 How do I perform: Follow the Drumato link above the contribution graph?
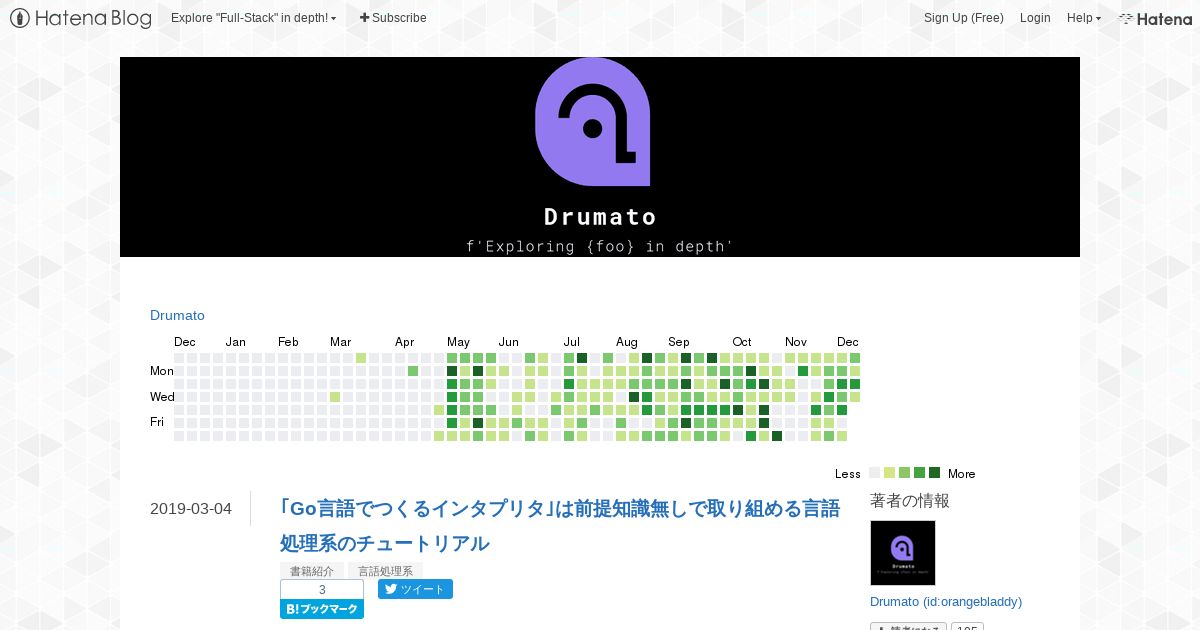(177, 315)
